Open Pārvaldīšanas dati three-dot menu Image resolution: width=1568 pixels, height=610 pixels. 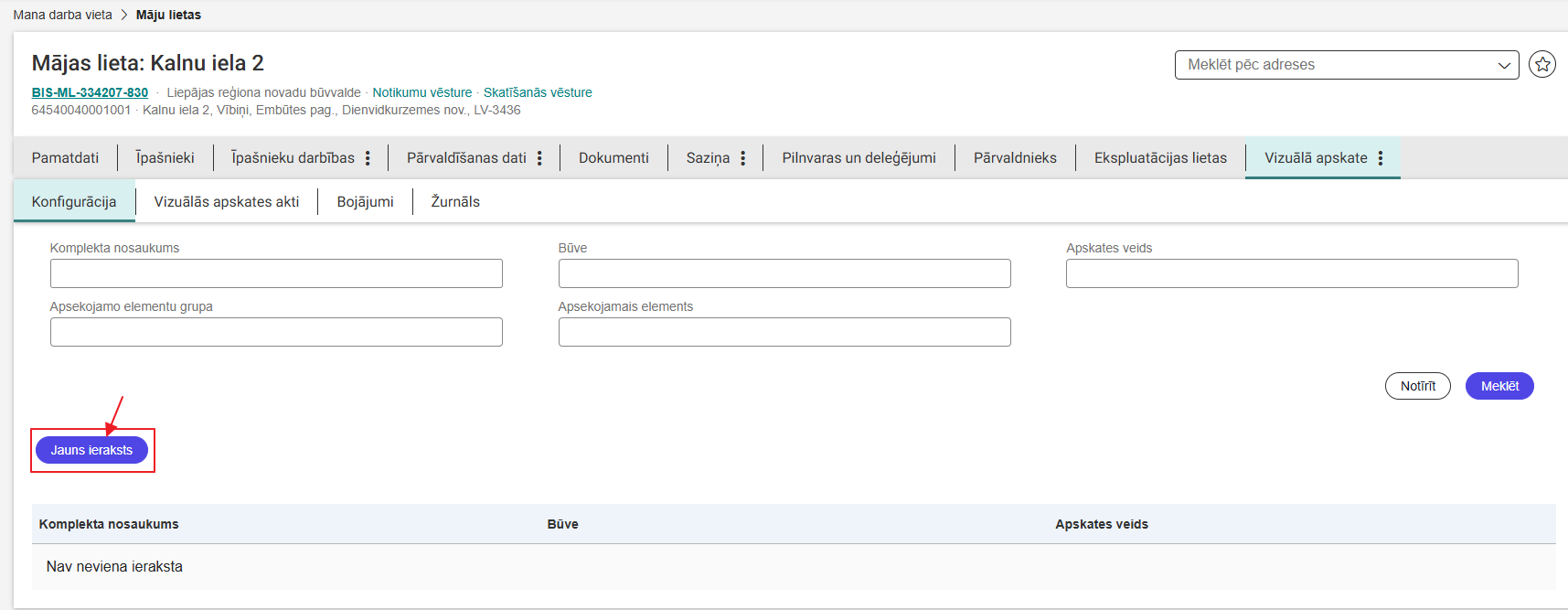tap(539, 158)
